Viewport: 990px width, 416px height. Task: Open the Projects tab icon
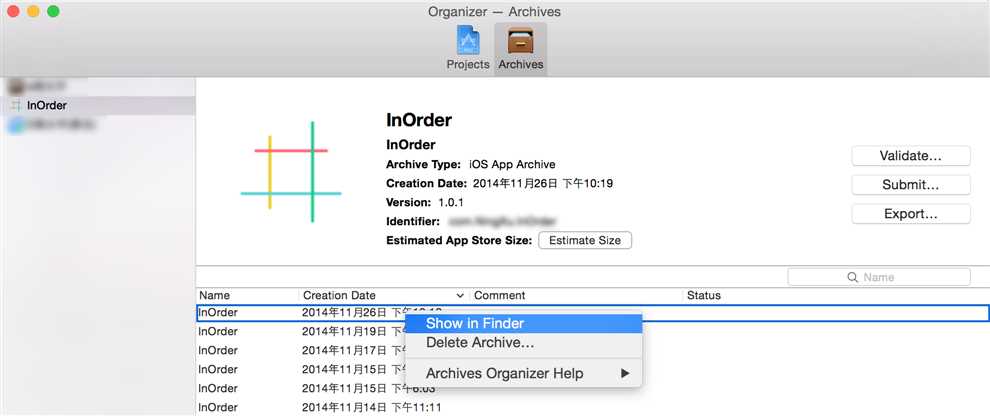pos(468,47)
